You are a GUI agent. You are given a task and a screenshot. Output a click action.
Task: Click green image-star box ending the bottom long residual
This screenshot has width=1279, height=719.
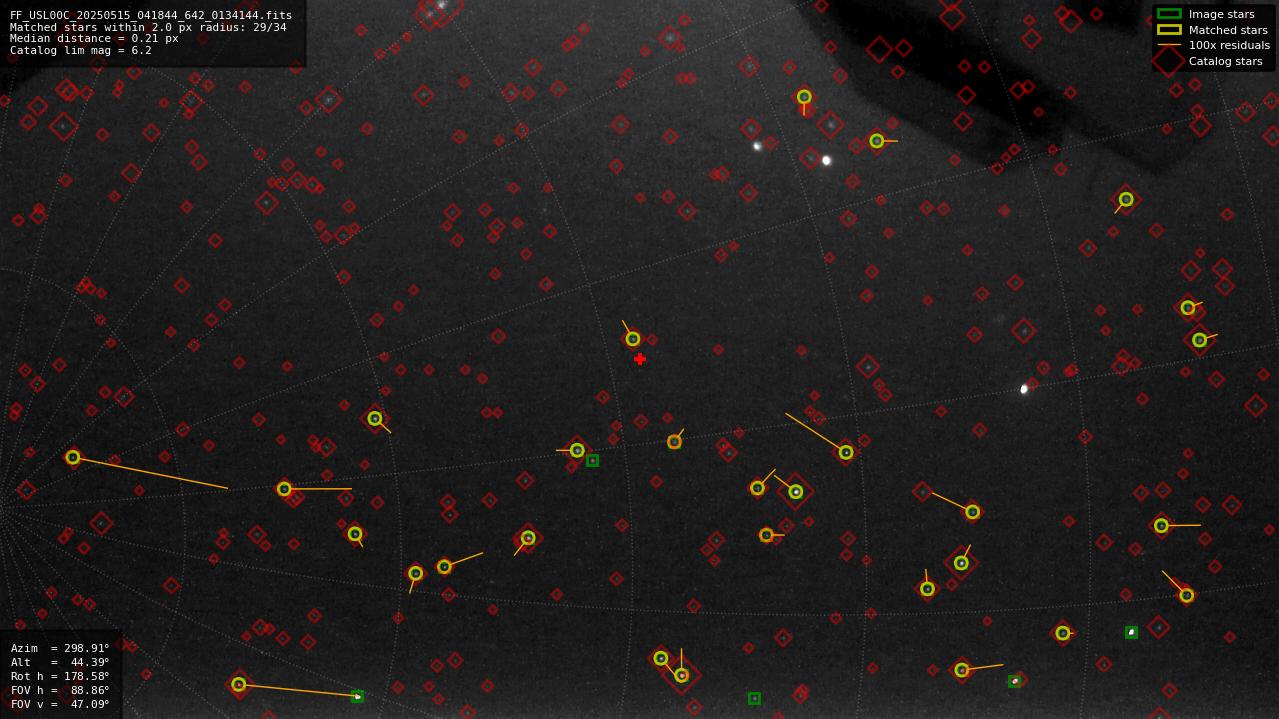[x=357, y=696]
